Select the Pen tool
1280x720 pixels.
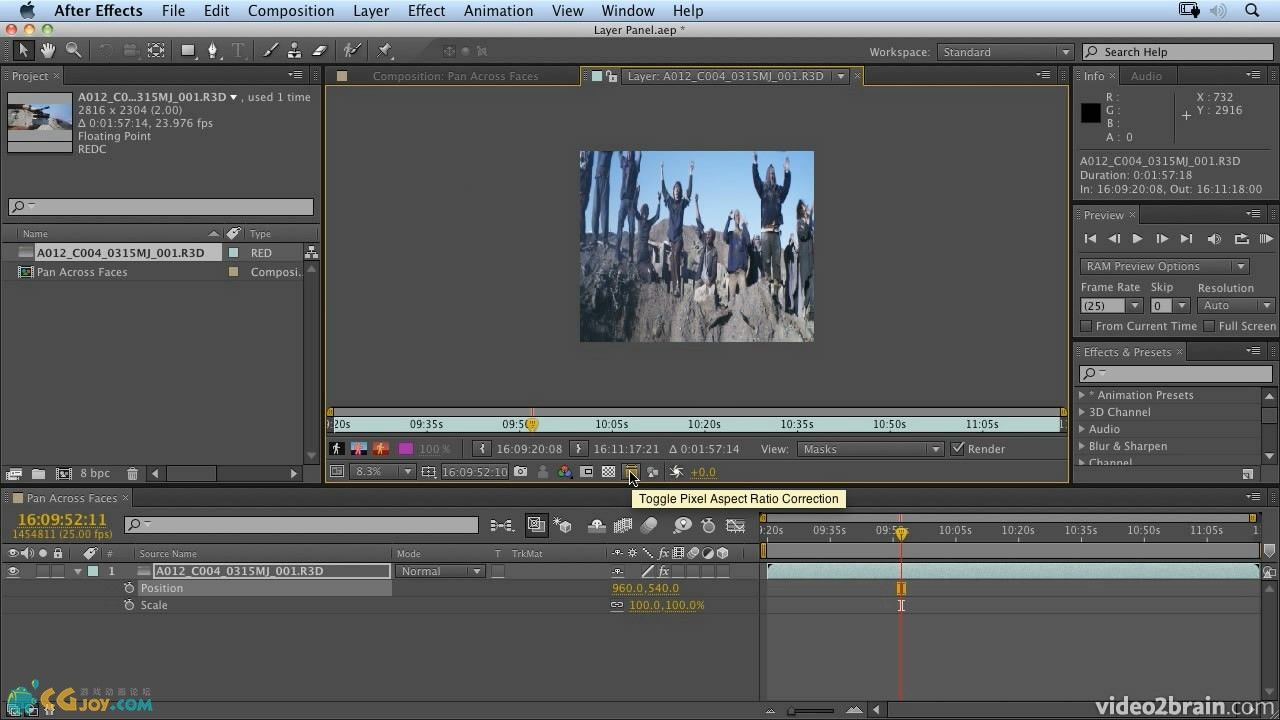click(213, 50)
